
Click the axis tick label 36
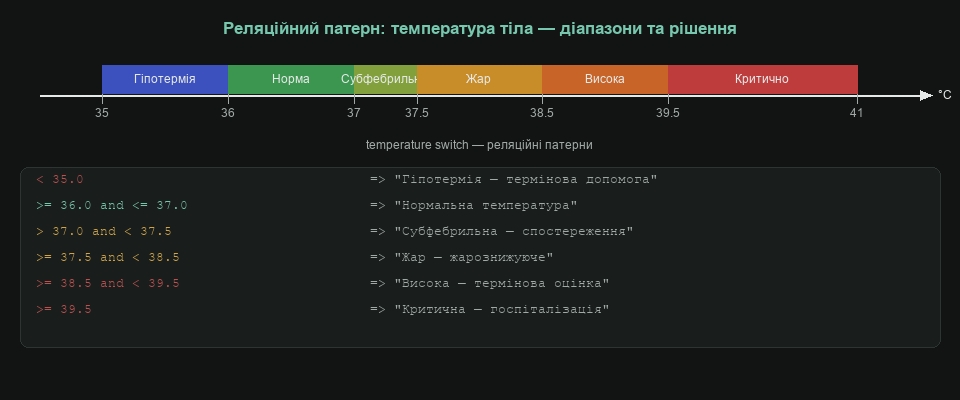[228, 113]
